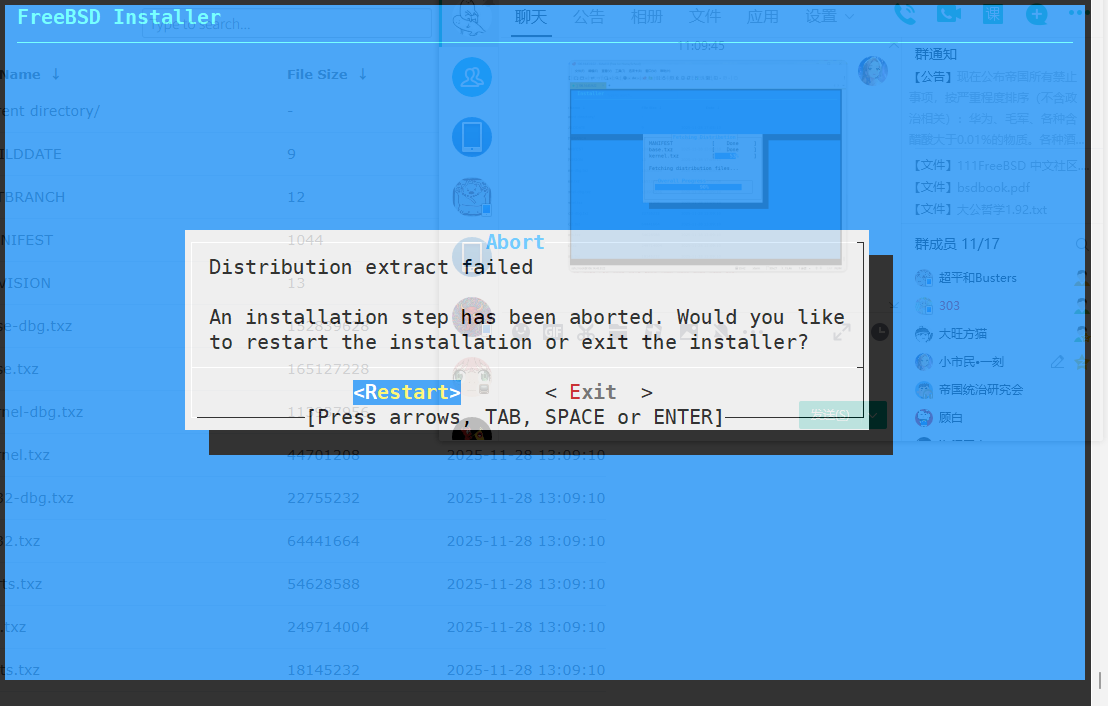The image size is (1108, 706).
Task: Start a voice call with the phone icon
Action: point(905,14)
